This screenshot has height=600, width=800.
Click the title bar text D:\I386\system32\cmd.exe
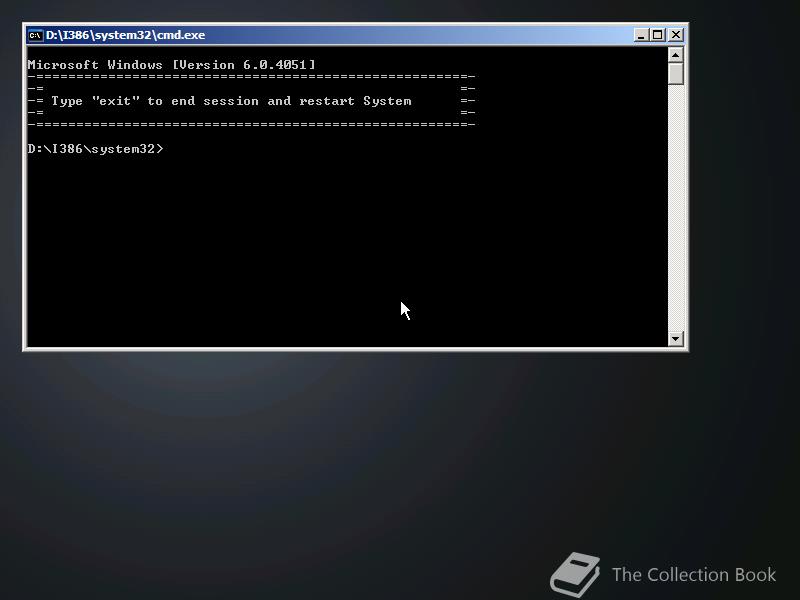pos(126,35)
